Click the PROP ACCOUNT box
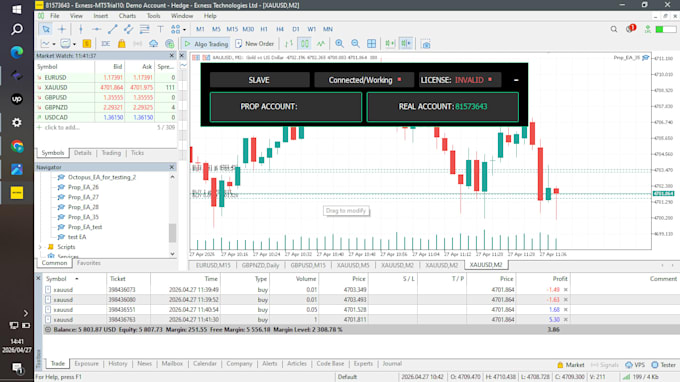 click(286, 107)
